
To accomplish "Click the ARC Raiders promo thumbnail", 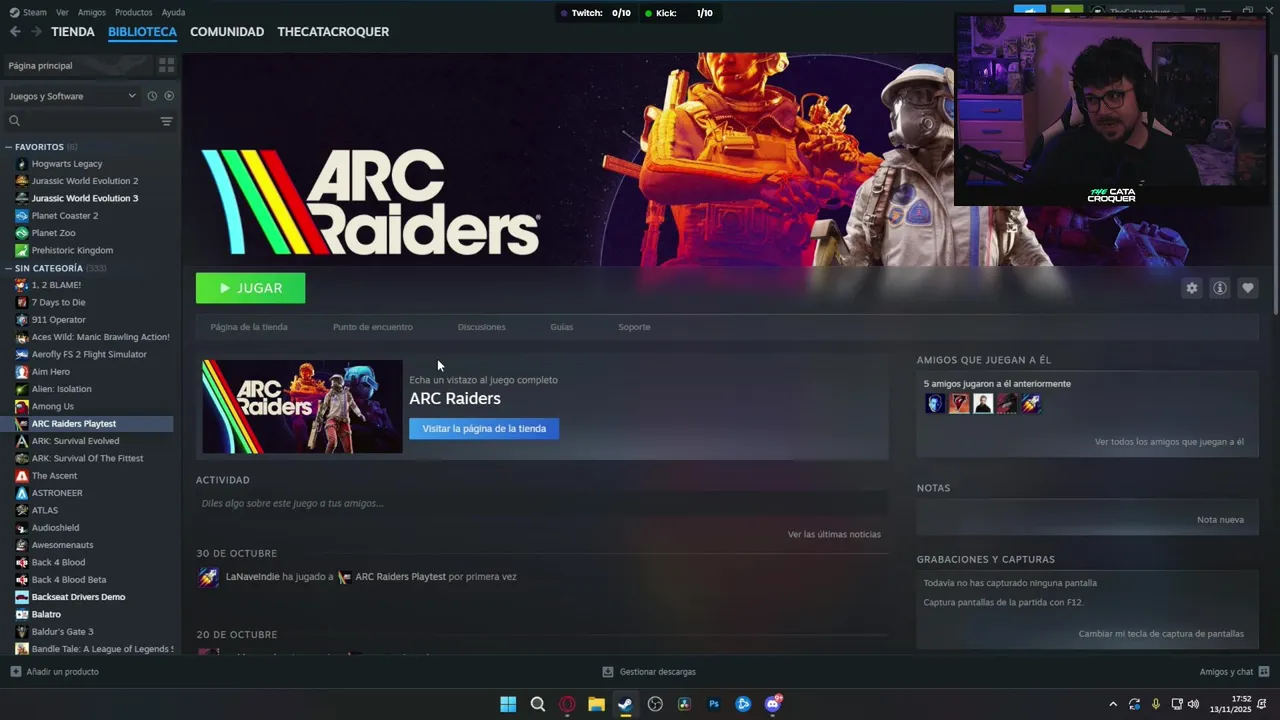I will click(x=302, y=407).
